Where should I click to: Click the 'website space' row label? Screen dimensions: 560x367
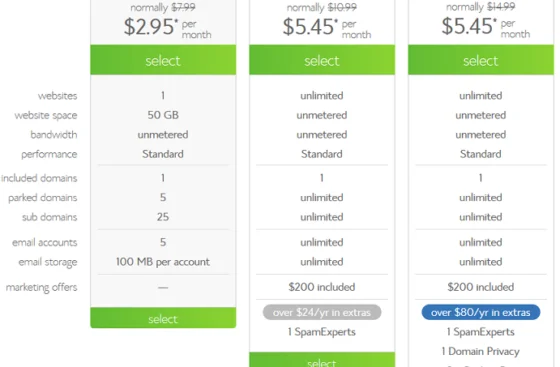[46, 115]
